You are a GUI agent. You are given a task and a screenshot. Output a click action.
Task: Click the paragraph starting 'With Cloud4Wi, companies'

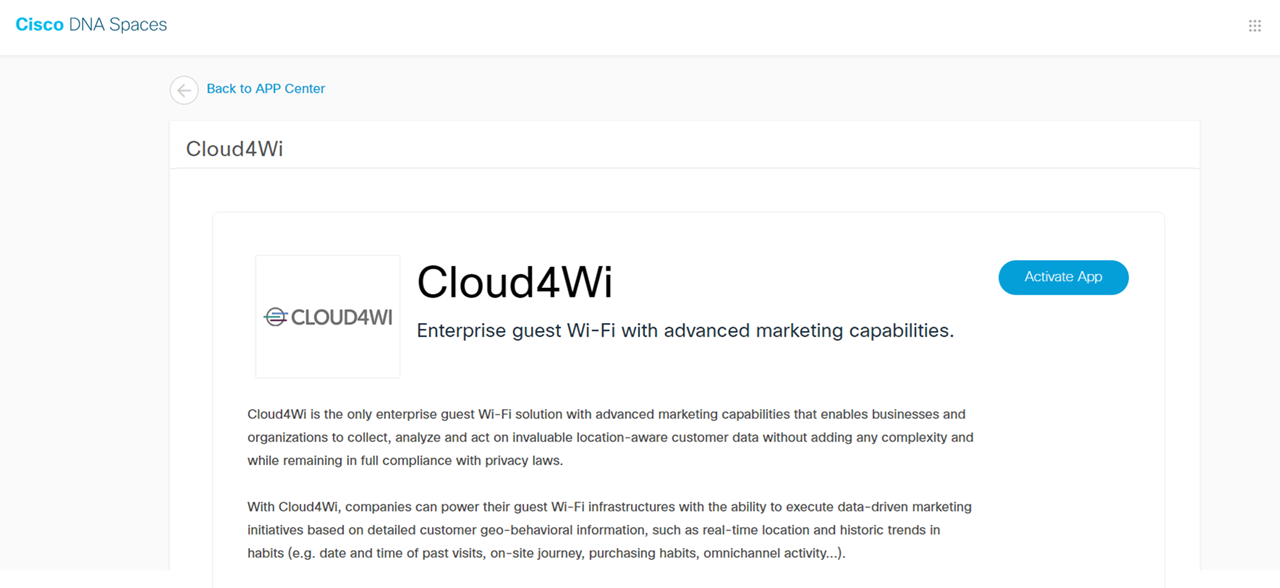point(609,530)
